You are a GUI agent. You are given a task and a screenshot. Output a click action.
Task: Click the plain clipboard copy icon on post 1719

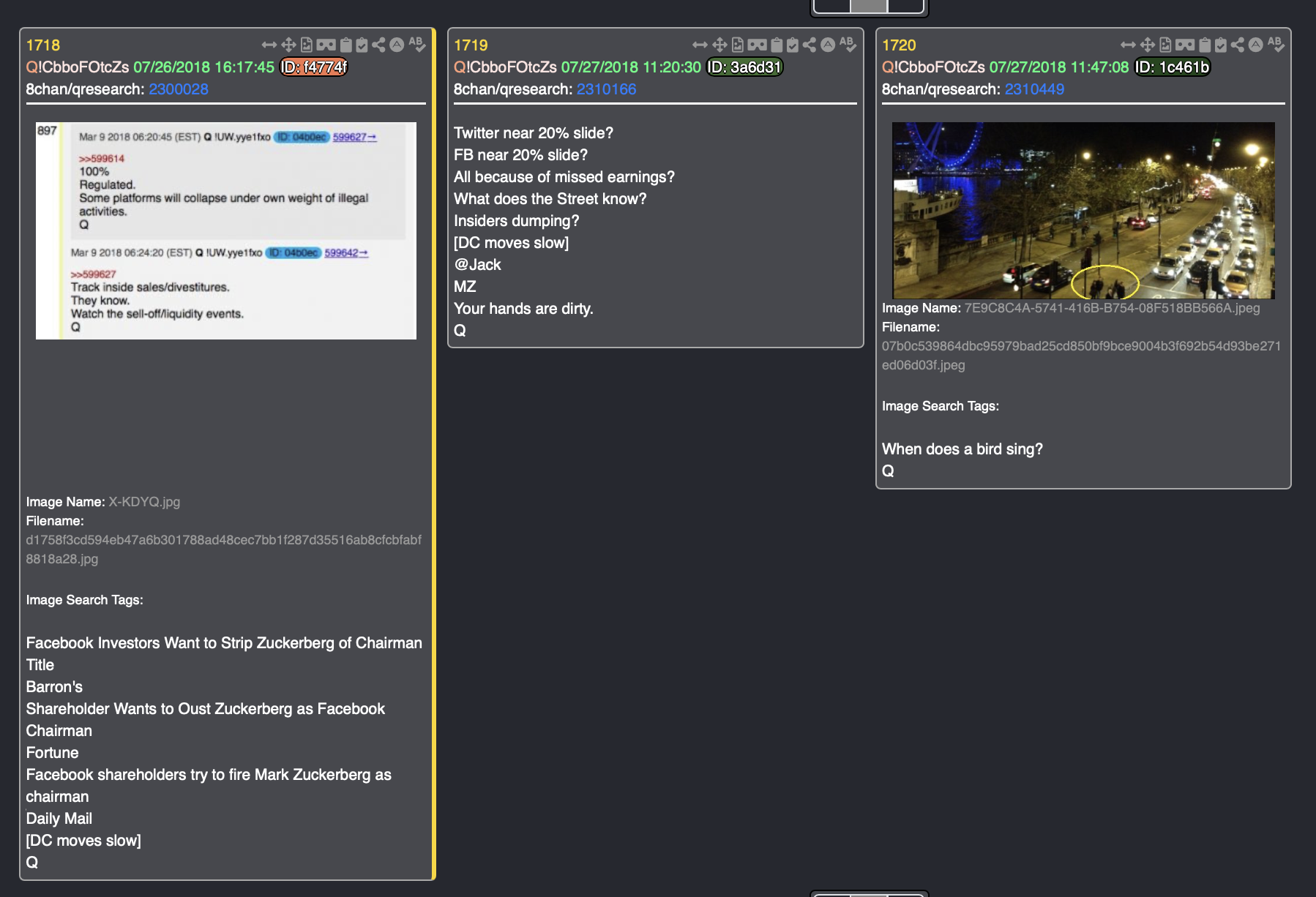pyautogui.click(x=777, y=45)
